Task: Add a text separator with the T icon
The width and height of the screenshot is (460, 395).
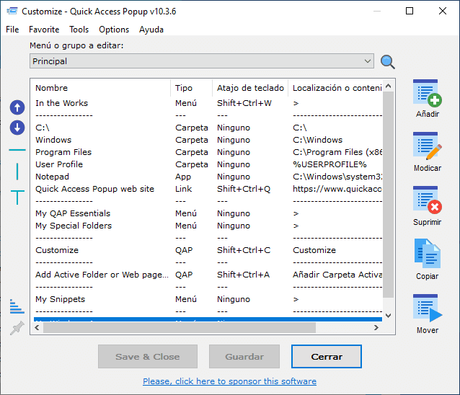Action: tap(17, 197)
